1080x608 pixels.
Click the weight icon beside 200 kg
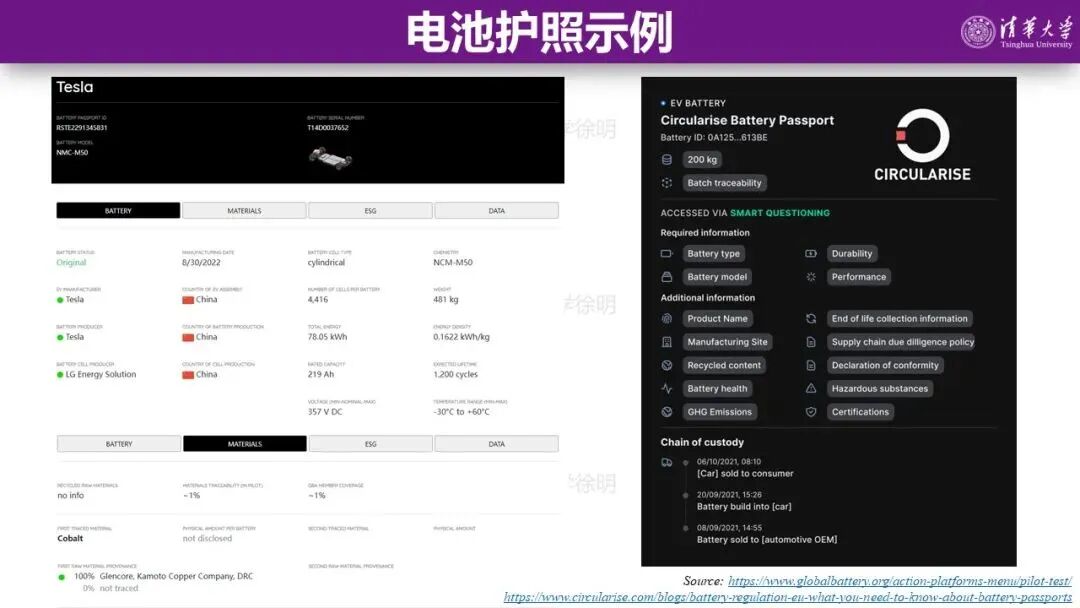(x=665, y=159)
